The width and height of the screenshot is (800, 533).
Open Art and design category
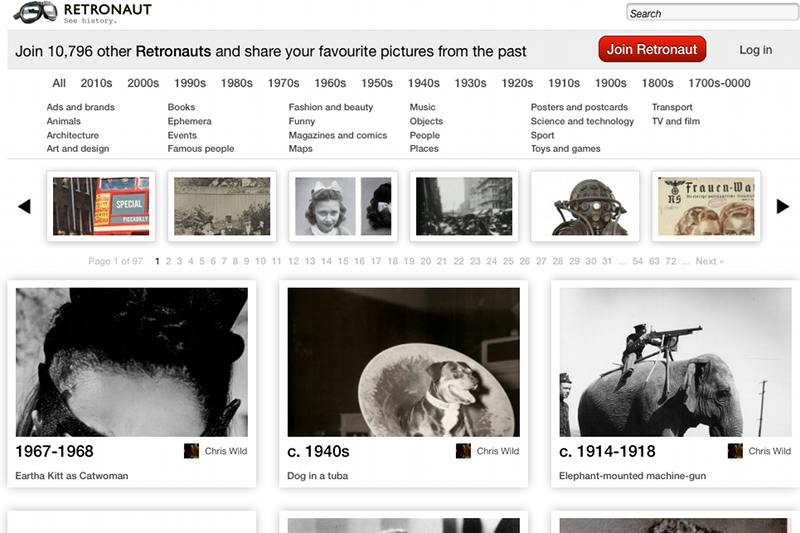point(78,148)
